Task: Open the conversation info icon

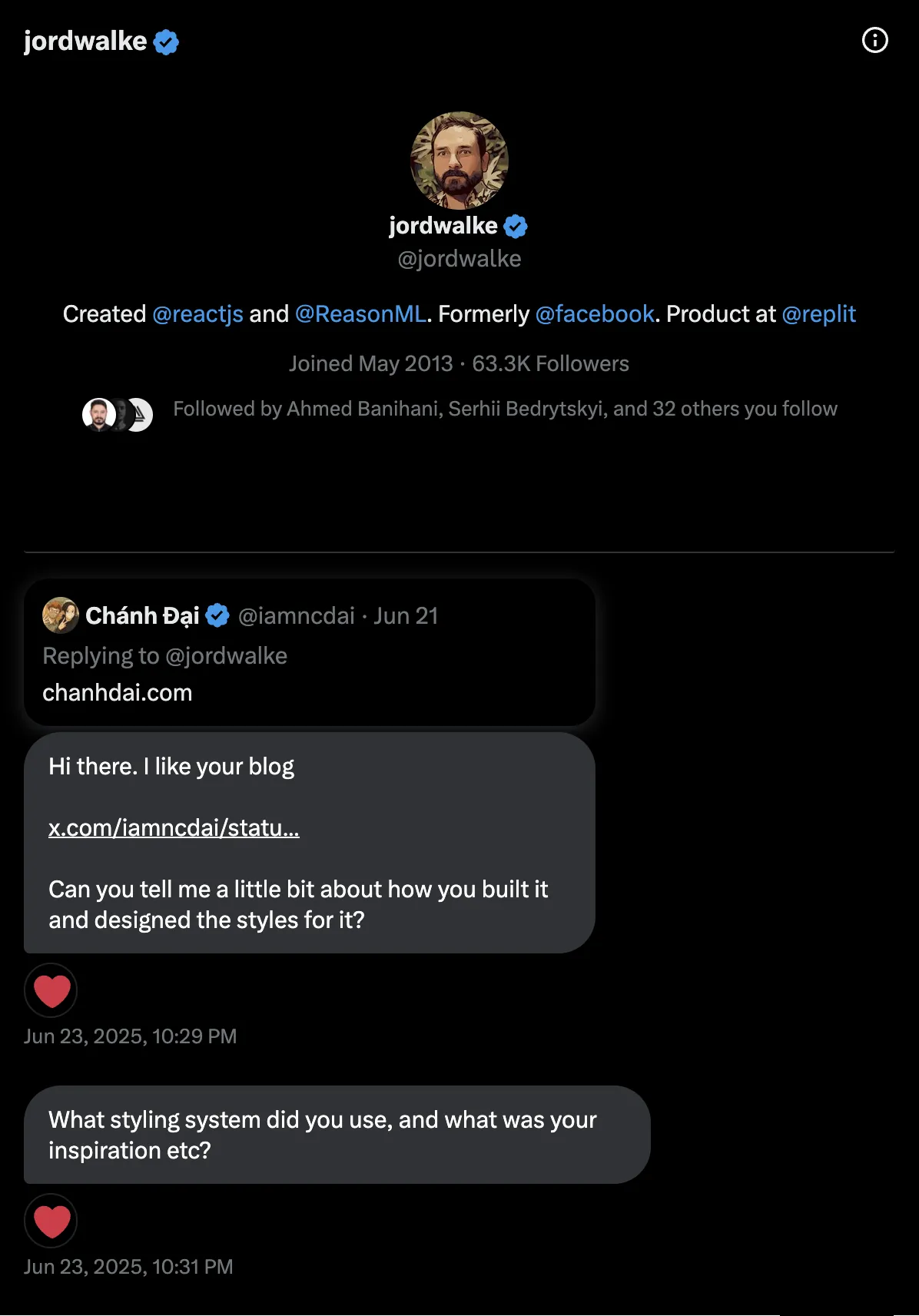Action: coord(874,40)
